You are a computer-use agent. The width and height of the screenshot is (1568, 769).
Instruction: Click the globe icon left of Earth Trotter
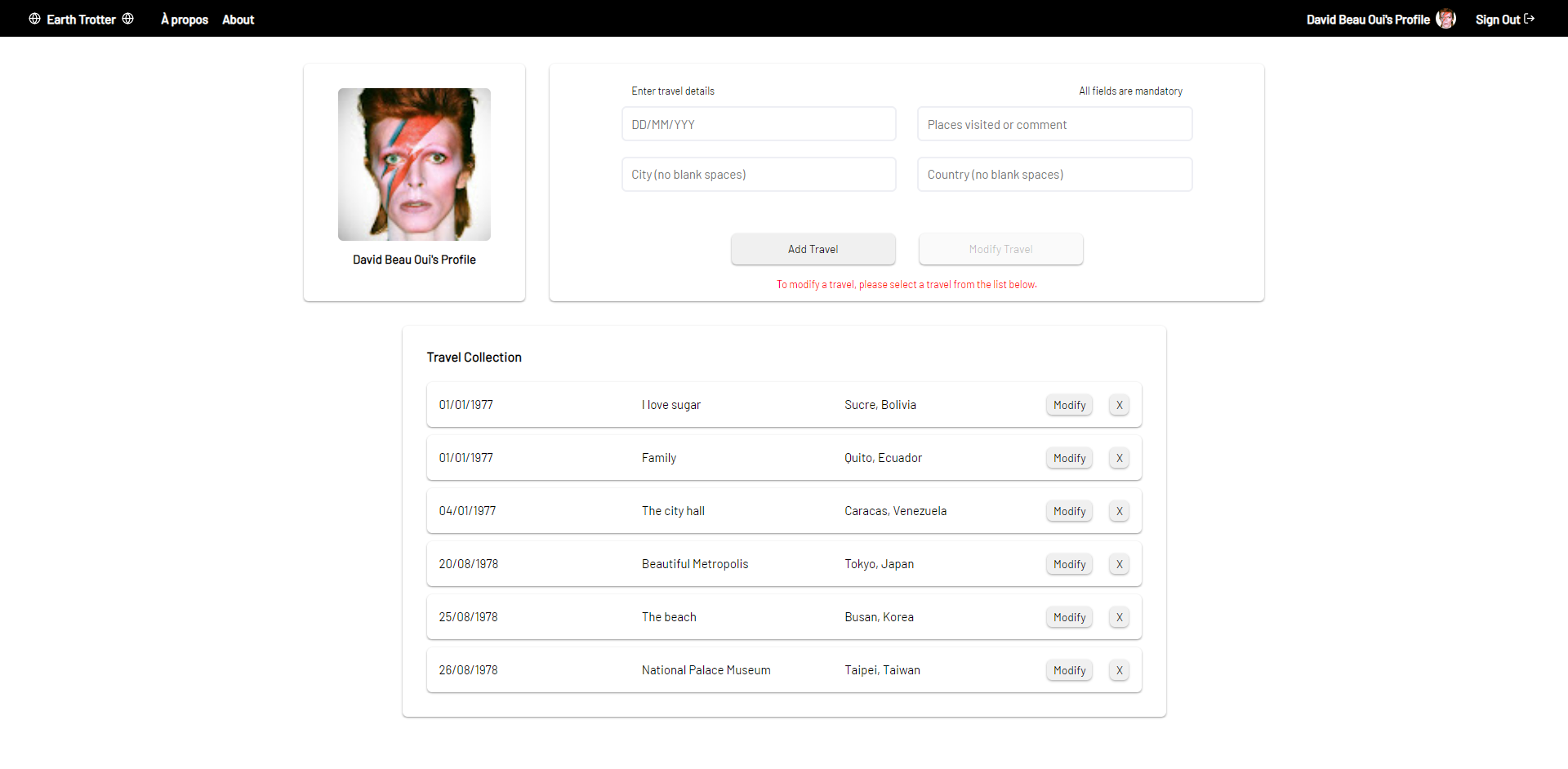pos(34,18)
